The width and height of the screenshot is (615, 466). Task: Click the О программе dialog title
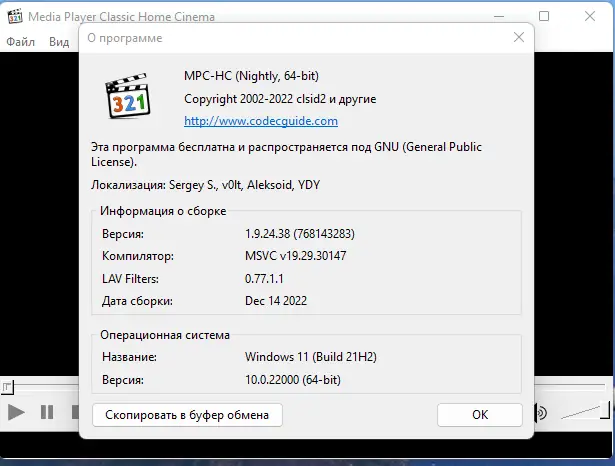[125, 38]
